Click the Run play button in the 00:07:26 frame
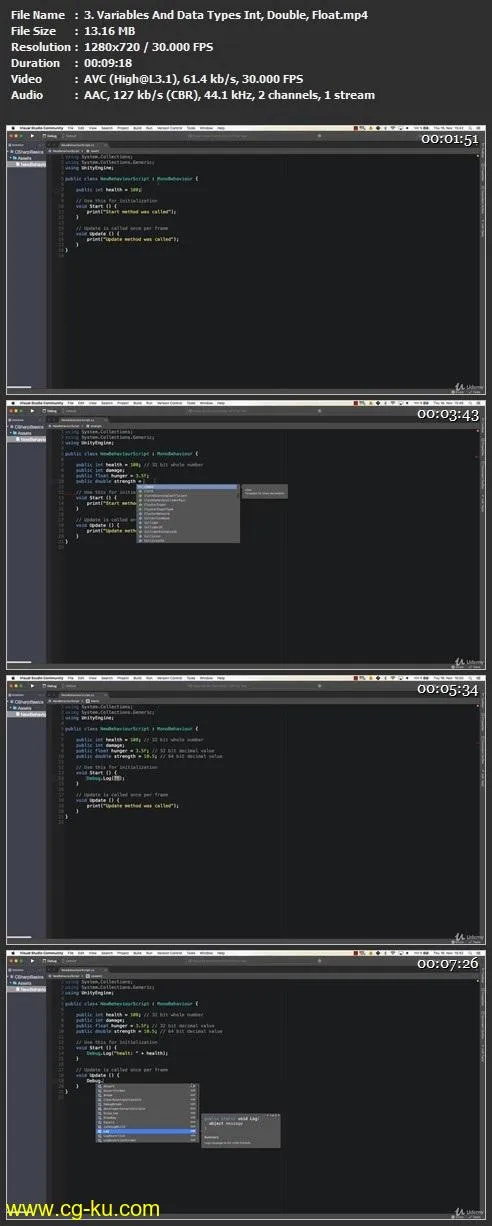The image size is (492, 1226). click(31, 961)
